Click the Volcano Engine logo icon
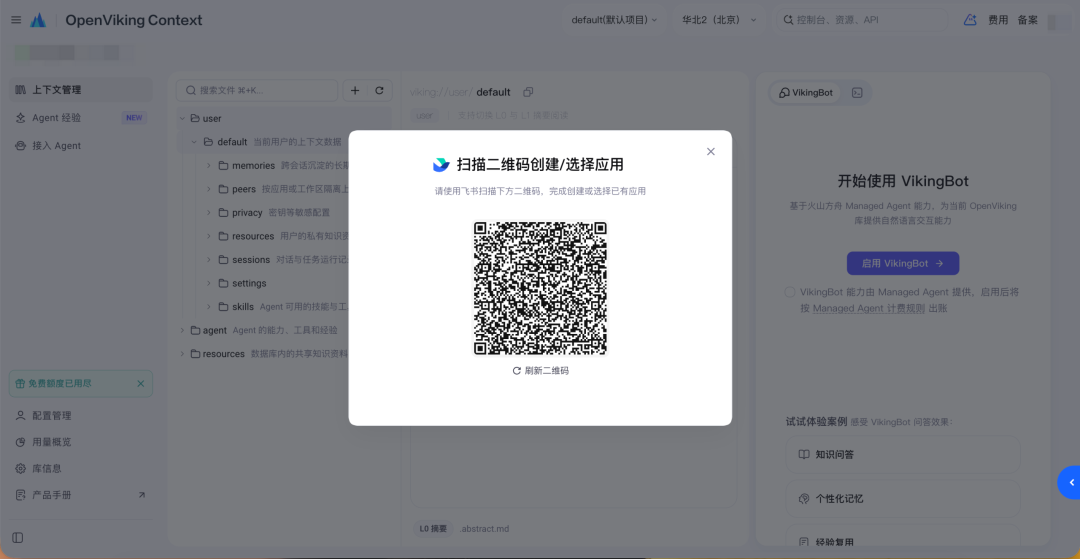The height and width of the screenshot is (559, 1080). 39,20
